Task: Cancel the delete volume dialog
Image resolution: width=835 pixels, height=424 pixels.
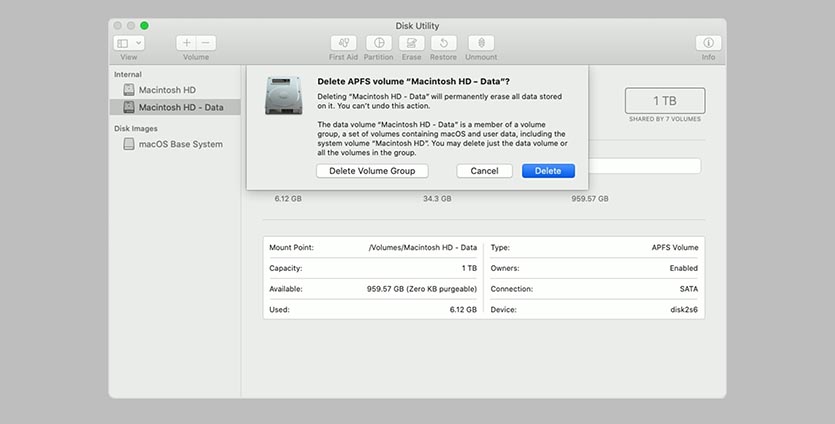Action: [484, 171]
